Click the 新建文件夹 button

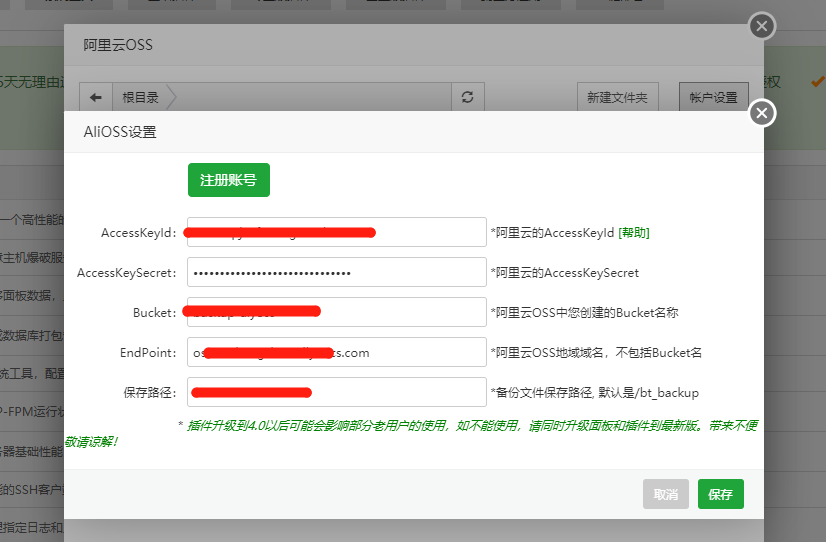click(617, 97)
